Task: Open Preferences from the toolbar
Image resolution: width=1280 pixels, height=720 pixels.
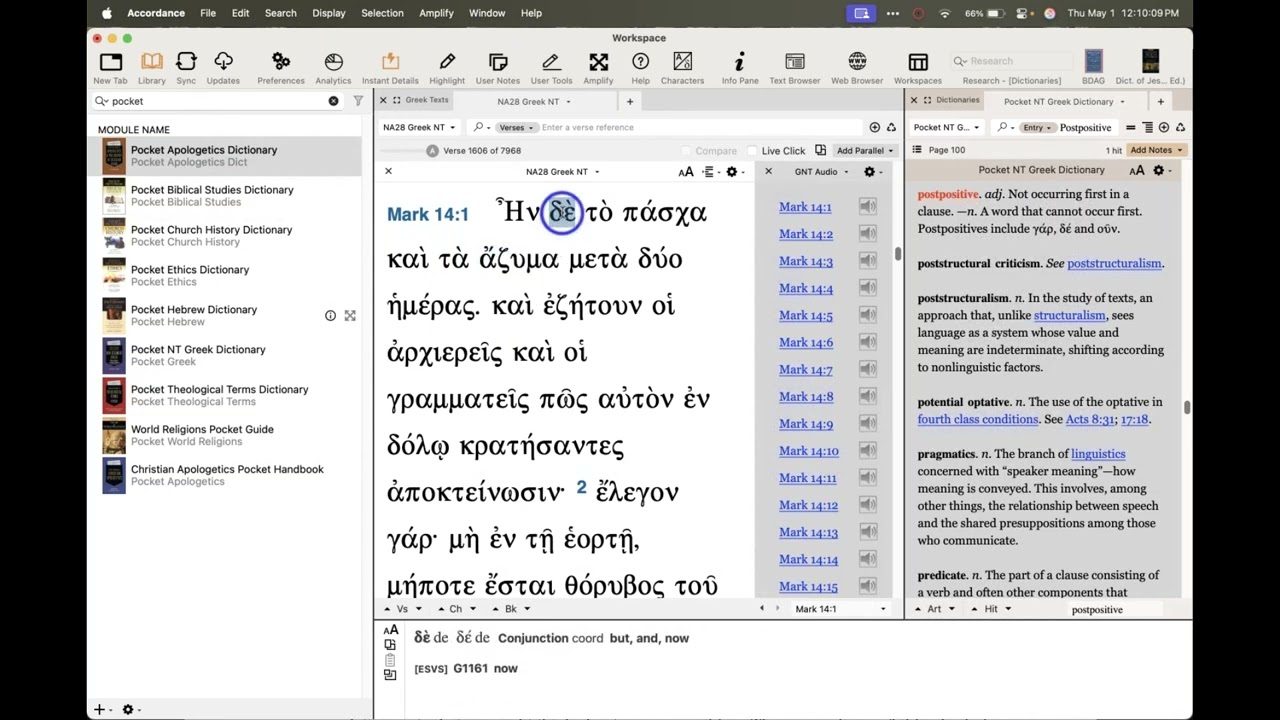Action: click(x=281, y=67)
